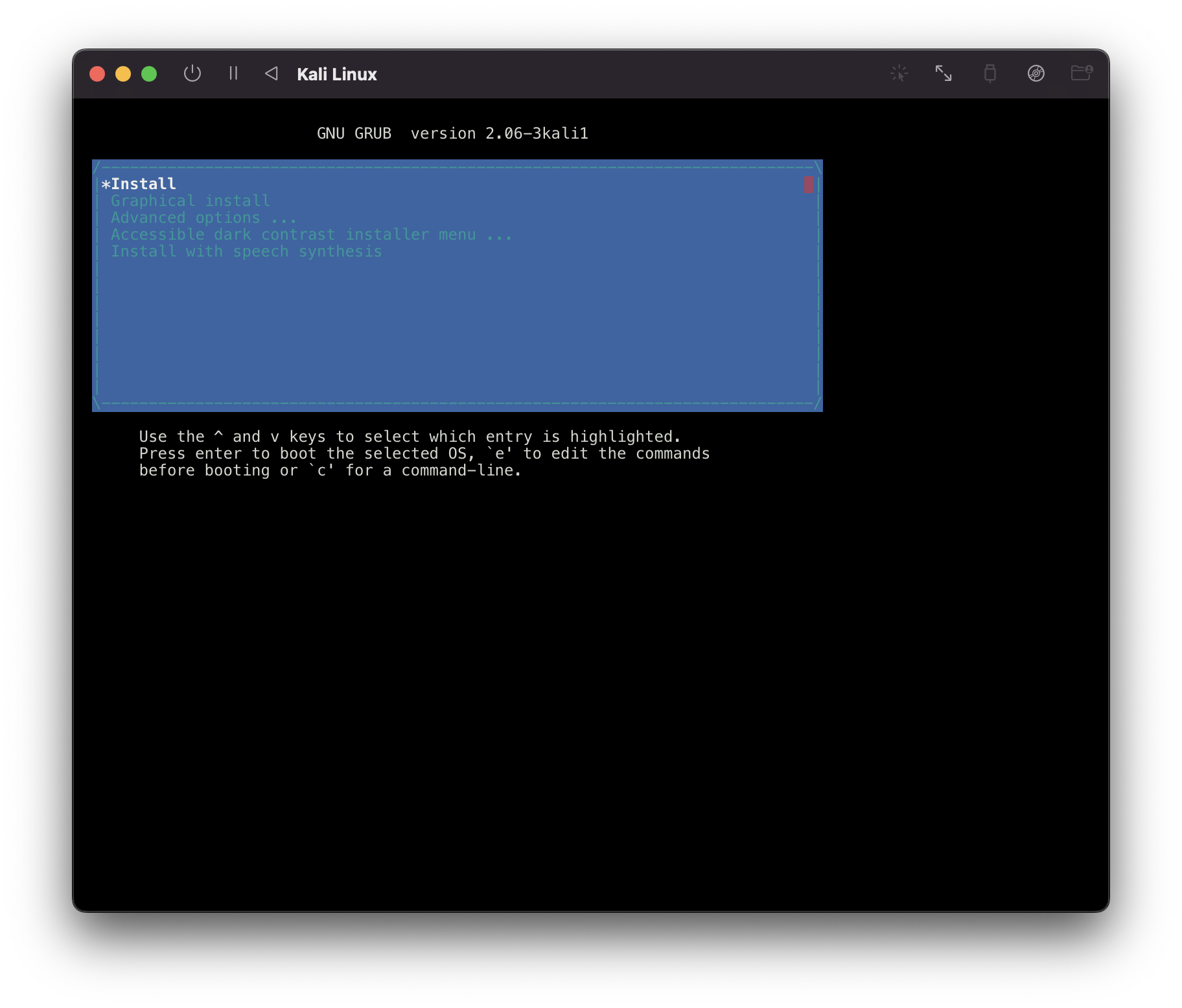Viewport: 1182px width, 1008px height.
Task: Toggle the highlighted Install selection
Action: [x=143, y=183]
